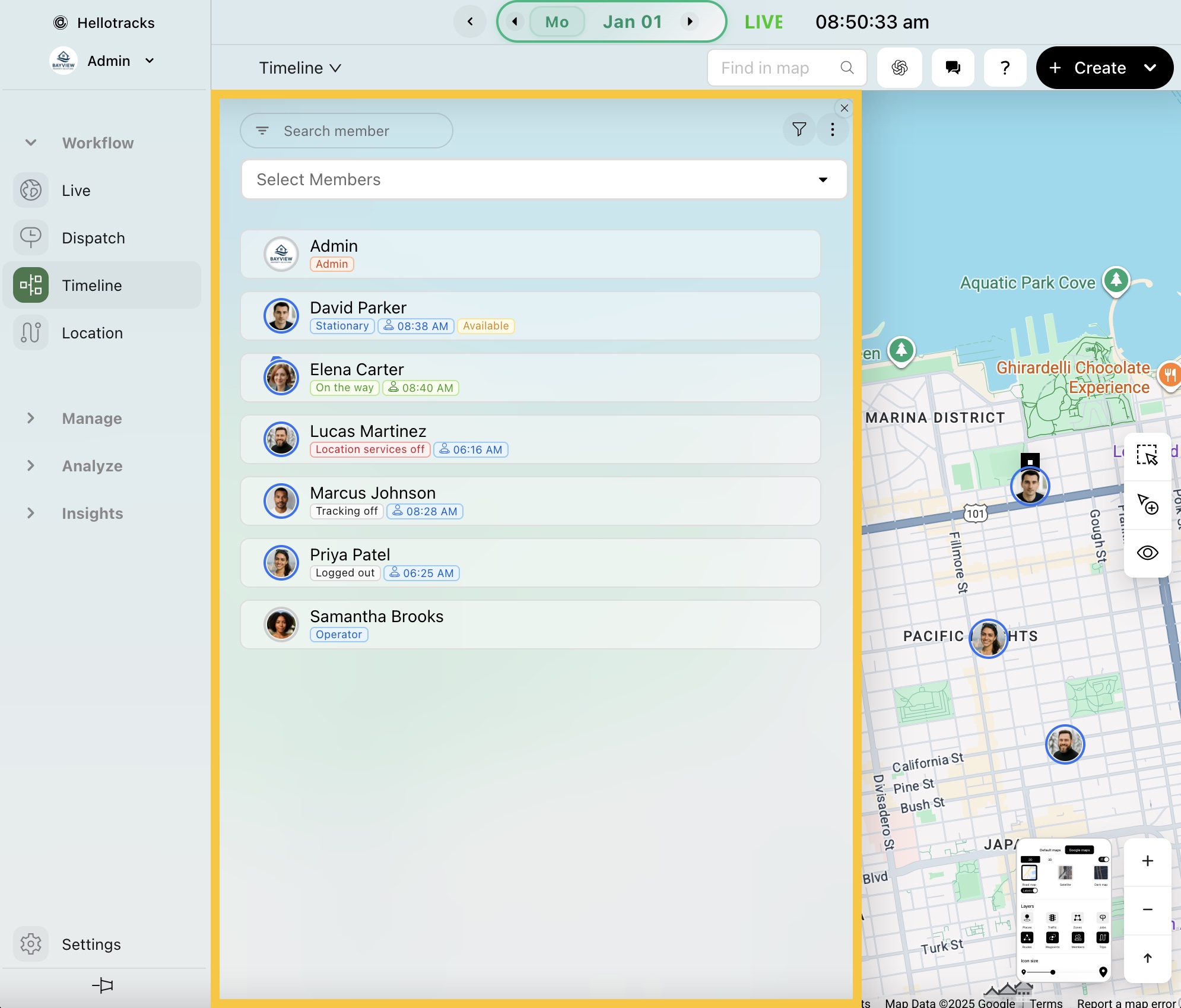Zoom in the map with plus
Screen dimensions: 1181x1008
point(1147,861)
